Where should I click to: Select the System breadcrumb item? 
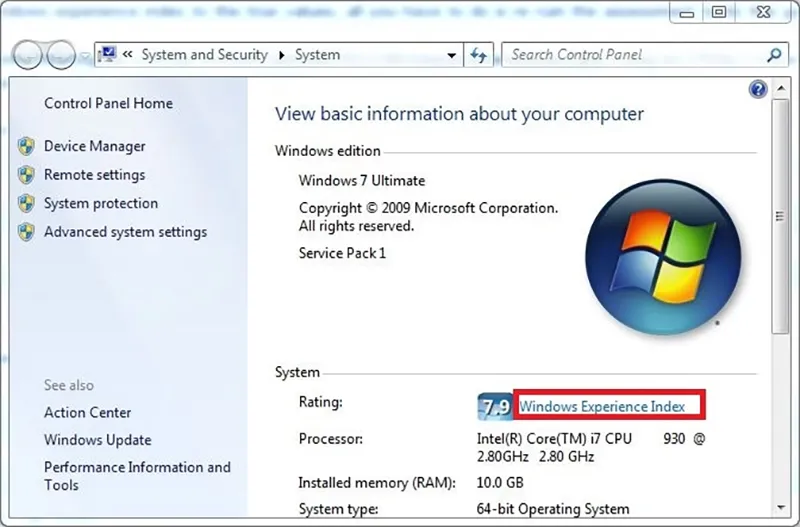317,55
